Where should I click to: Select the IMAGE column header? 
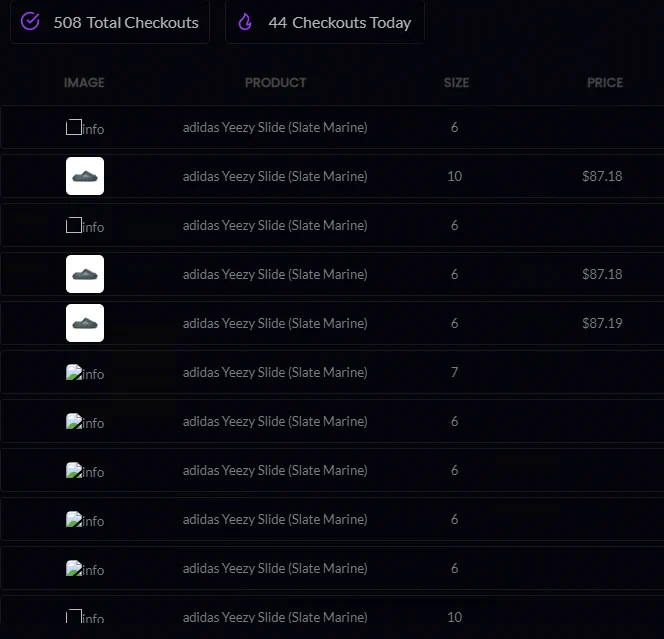click(x=84, y=83)
